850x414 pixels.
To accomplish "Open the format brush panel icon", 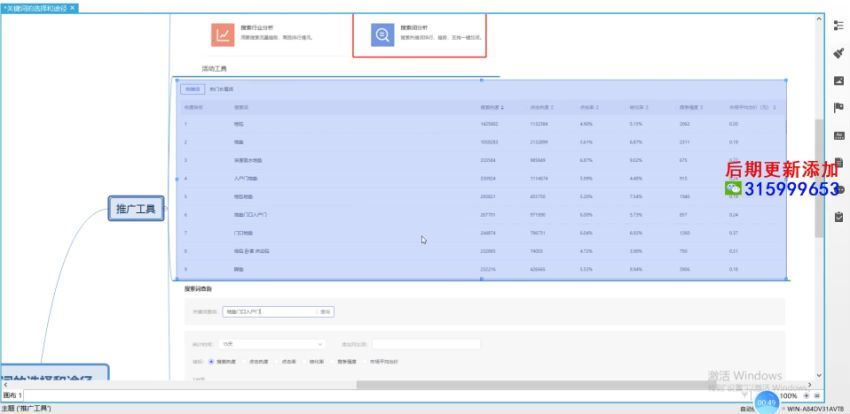I will click(x=838, y=52).
